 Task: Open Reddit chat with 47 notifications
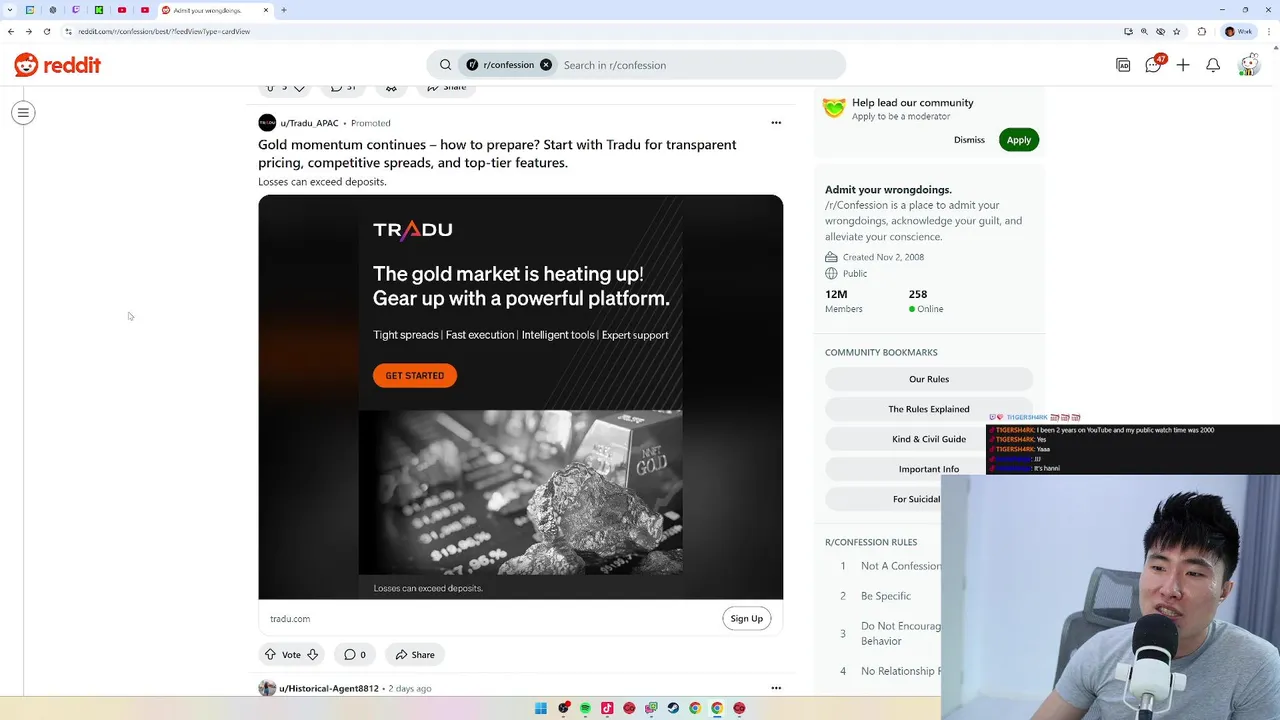point(1154,64)
